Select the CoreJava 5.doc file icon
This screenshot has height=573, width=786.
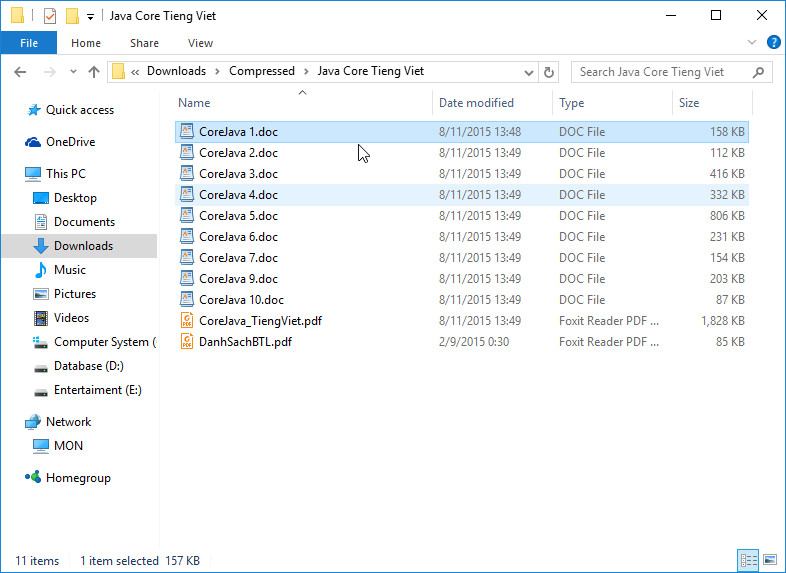click(187, 216)
